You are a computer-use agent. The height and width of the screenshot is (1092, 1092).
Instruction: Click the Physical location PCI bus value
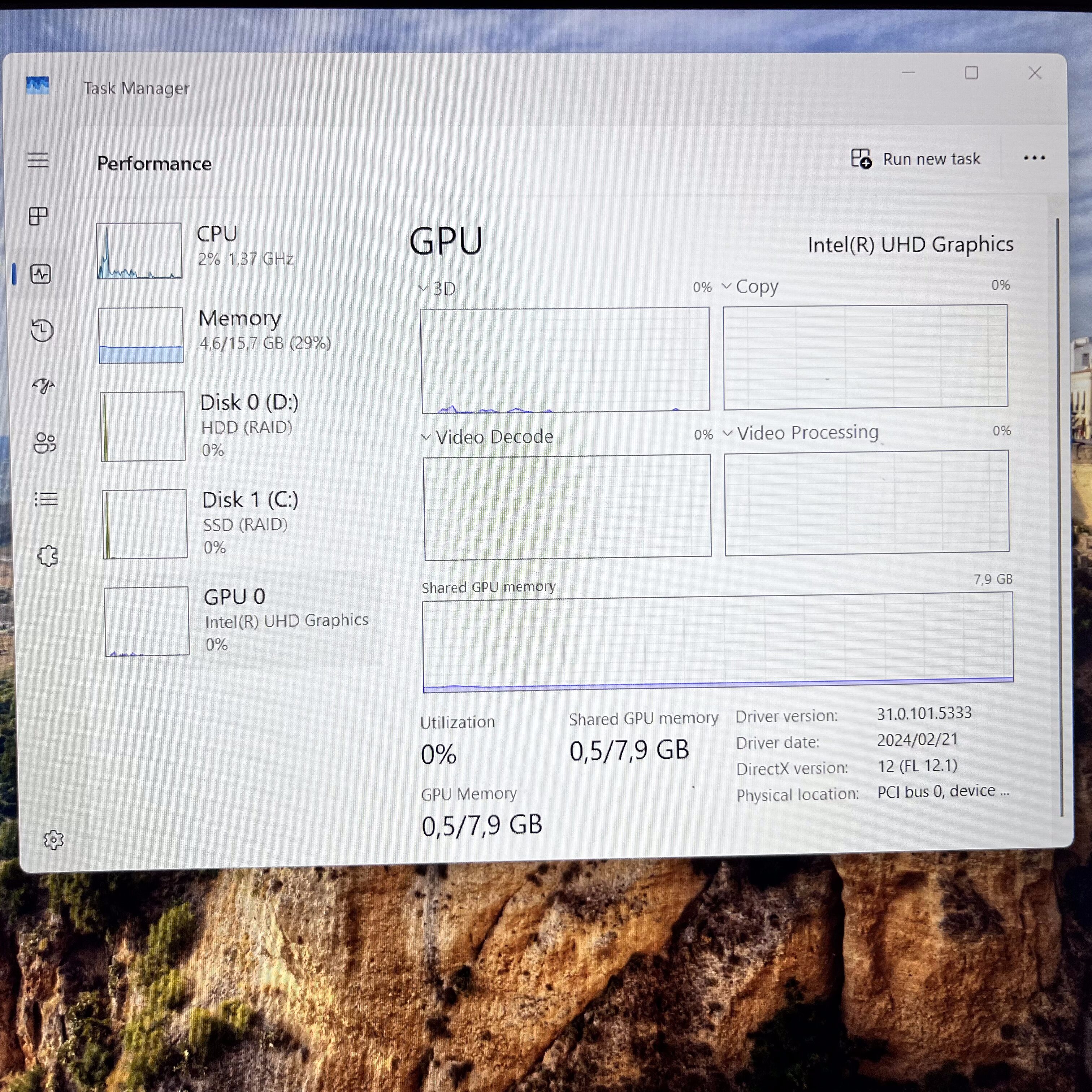coord(943,791)
